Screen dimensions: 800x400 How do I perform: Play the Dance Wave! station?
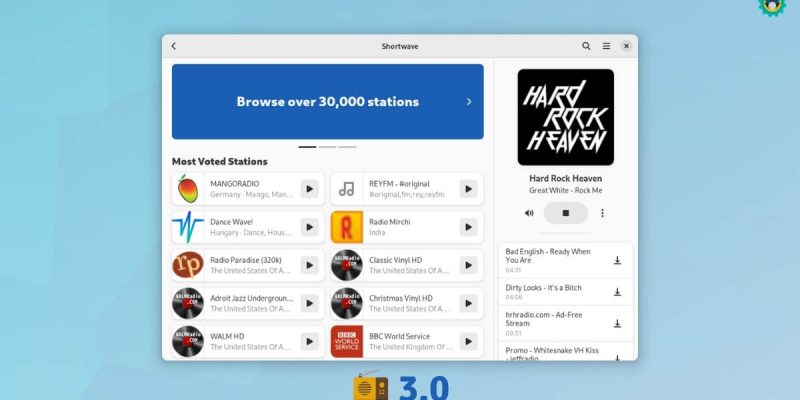(309, 227)
